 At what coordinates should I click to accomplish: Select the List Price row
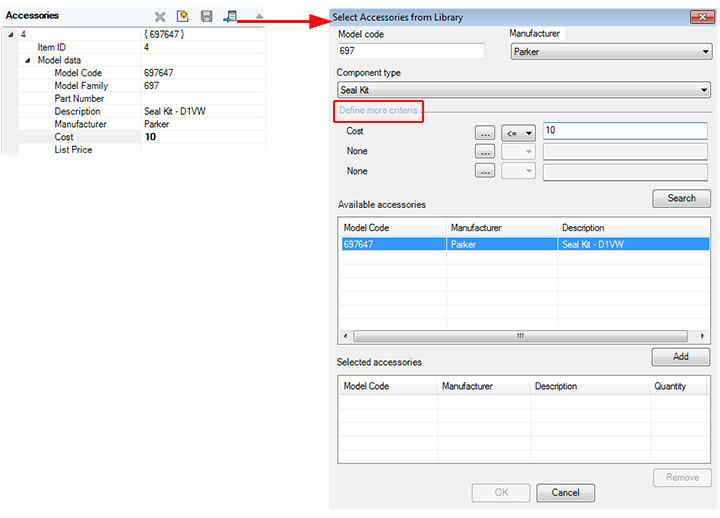[141, 150]
